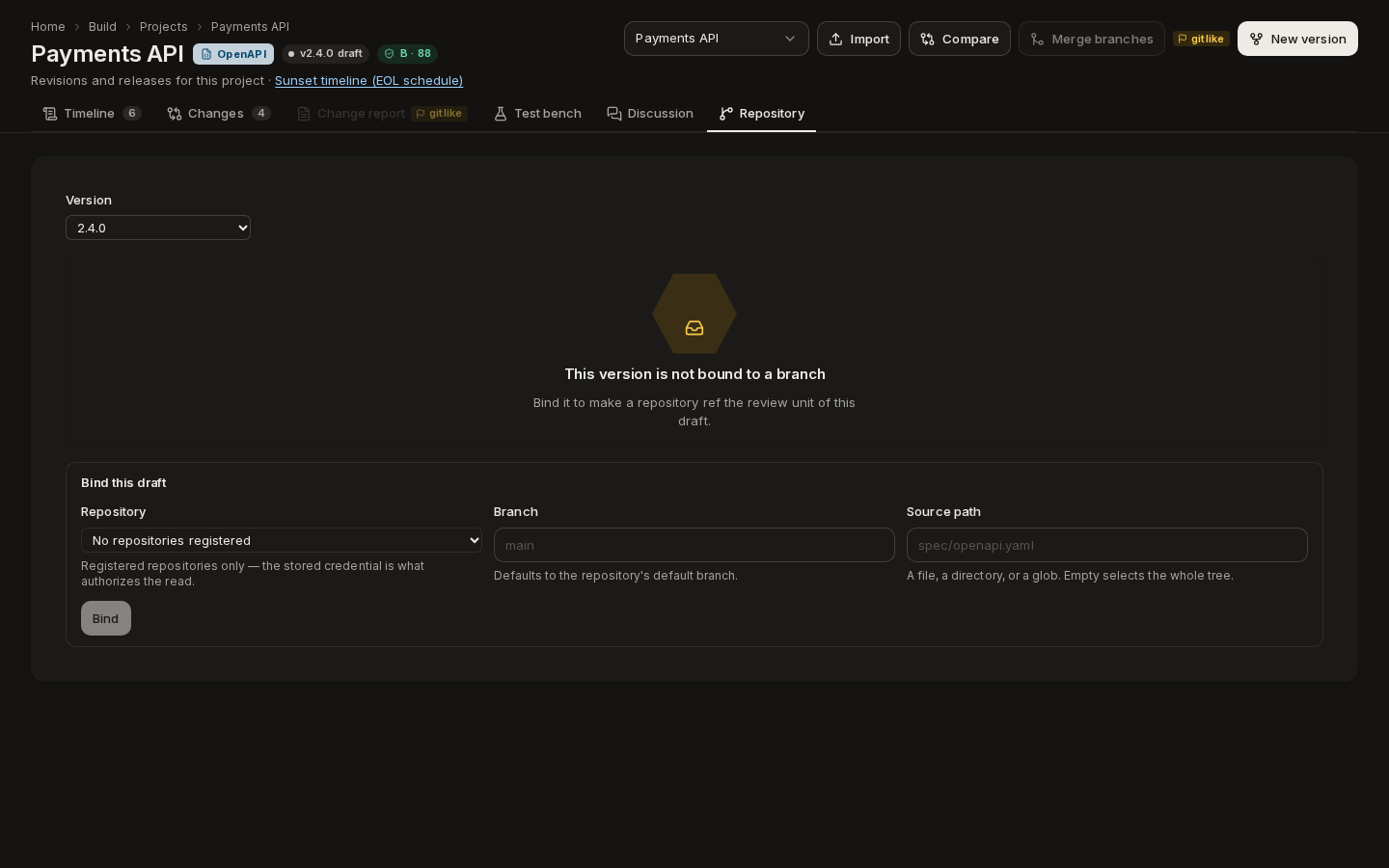Go to Projects breadcrumb
Image resolution: width=1389 pixels, height=868 pixels.
(x=164, y=27)
